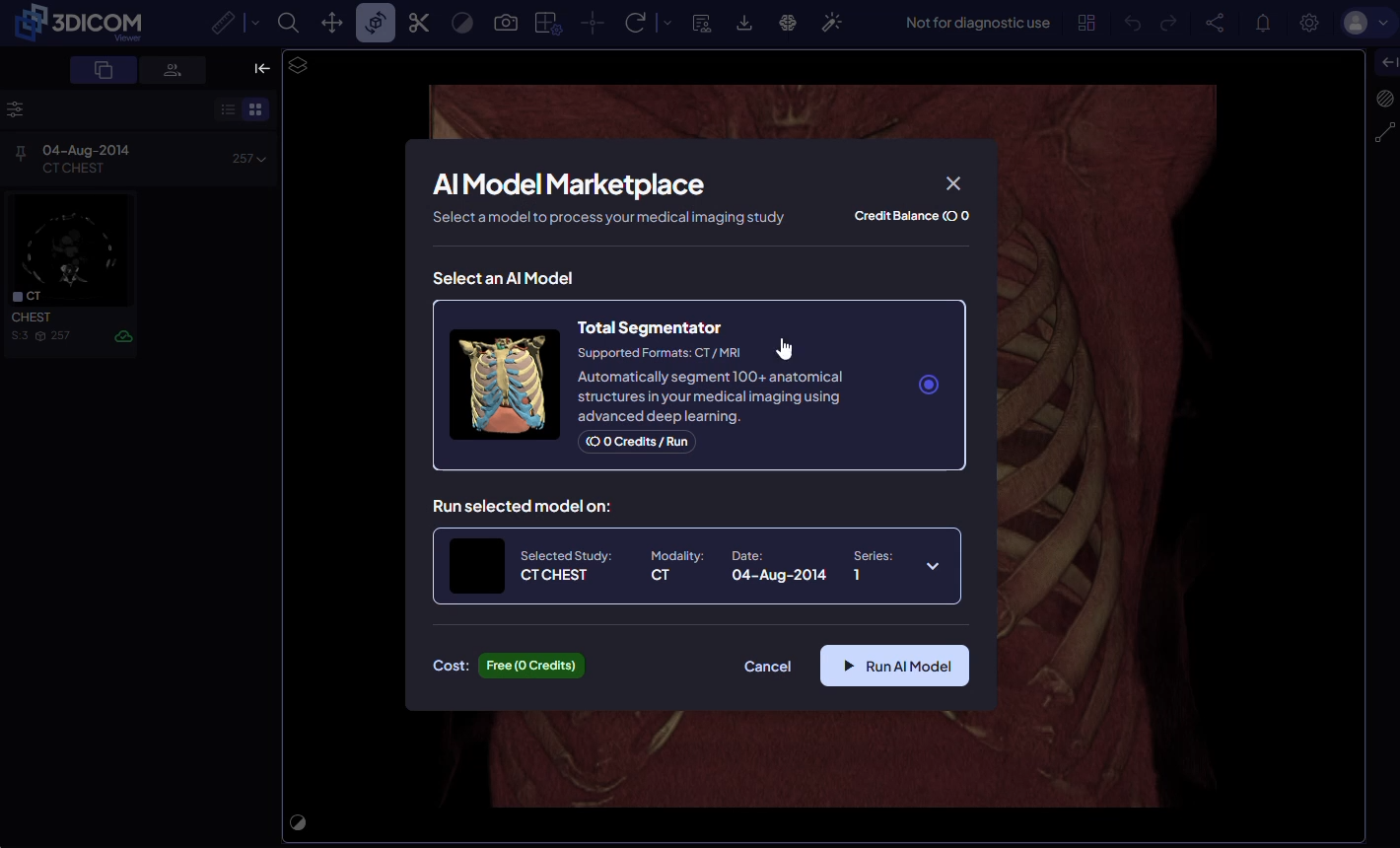Viewport: 1400px width, 848px height.
Task: Pin the 04-Aug-2014 study
Action: 20,154
